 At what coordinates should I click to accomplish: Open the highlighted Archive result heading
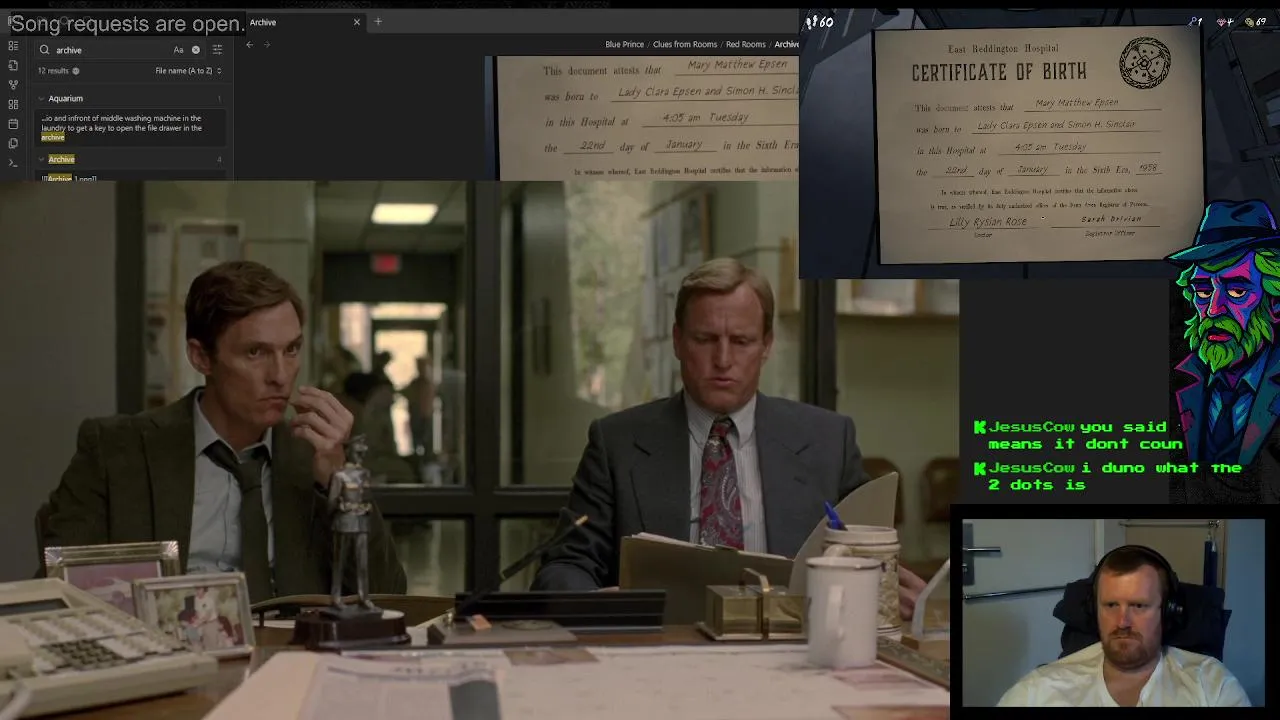point(61,159)
